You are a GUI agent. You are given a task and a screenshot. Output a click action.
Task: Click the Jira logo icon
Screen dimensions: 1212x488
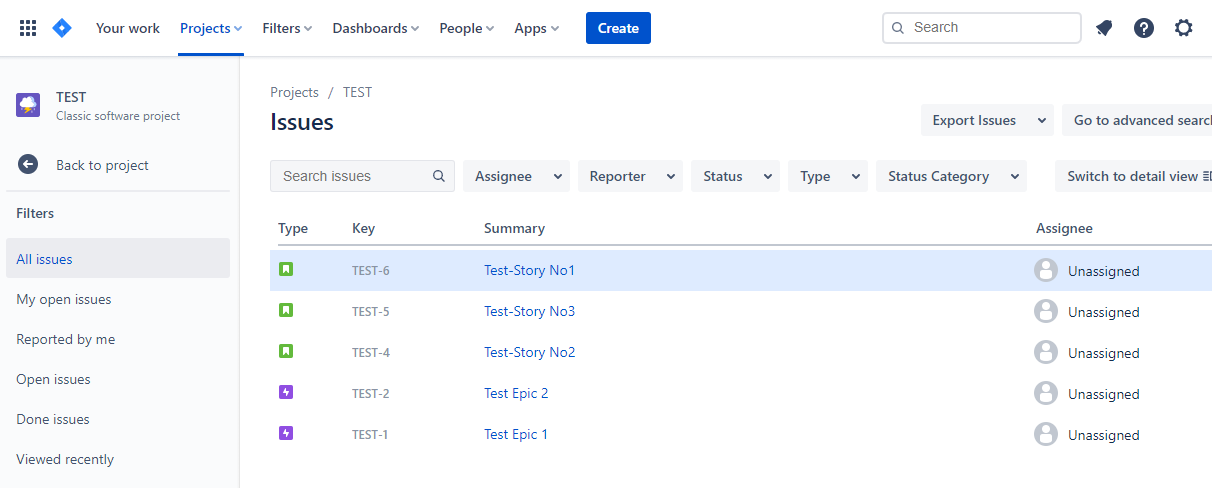tap(62, 28)
